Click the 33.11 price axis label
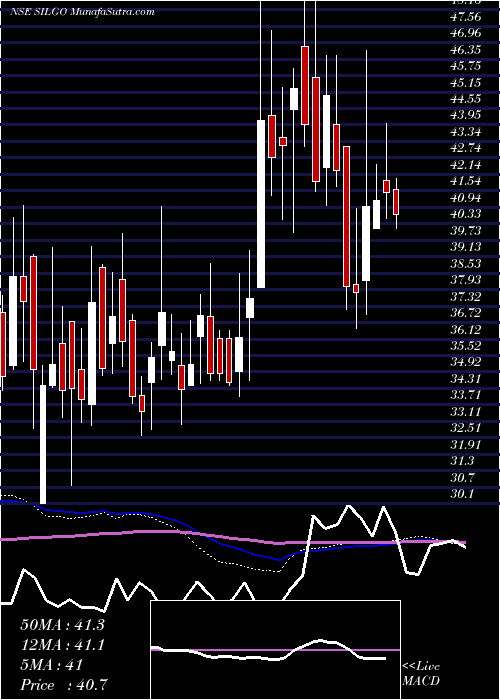 [466, 412]
